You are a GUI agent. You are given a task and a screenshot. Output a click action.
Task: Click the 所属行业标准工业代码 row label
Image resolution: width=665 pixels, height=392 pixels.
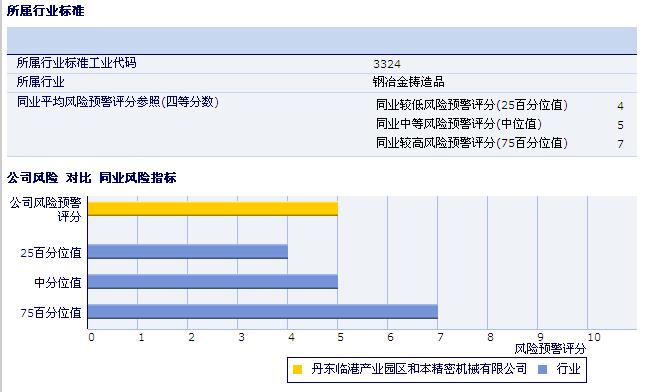point(77,63)
